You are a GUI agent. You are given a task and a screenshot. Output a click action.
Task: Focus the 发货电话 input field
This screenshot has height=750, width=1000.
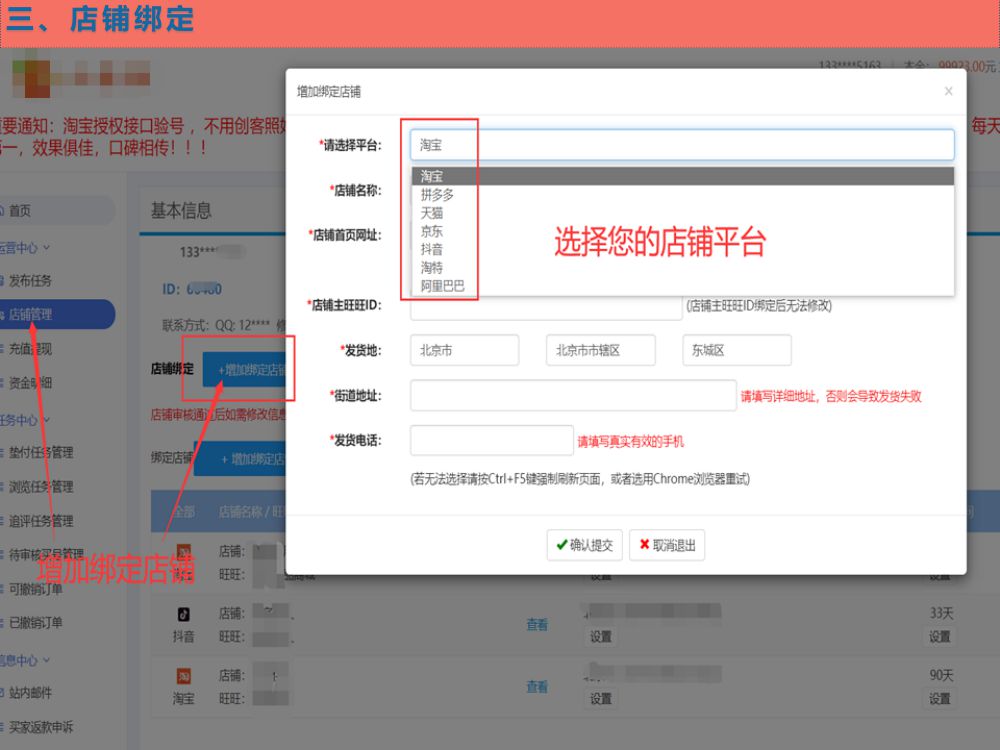pos(492,440)
